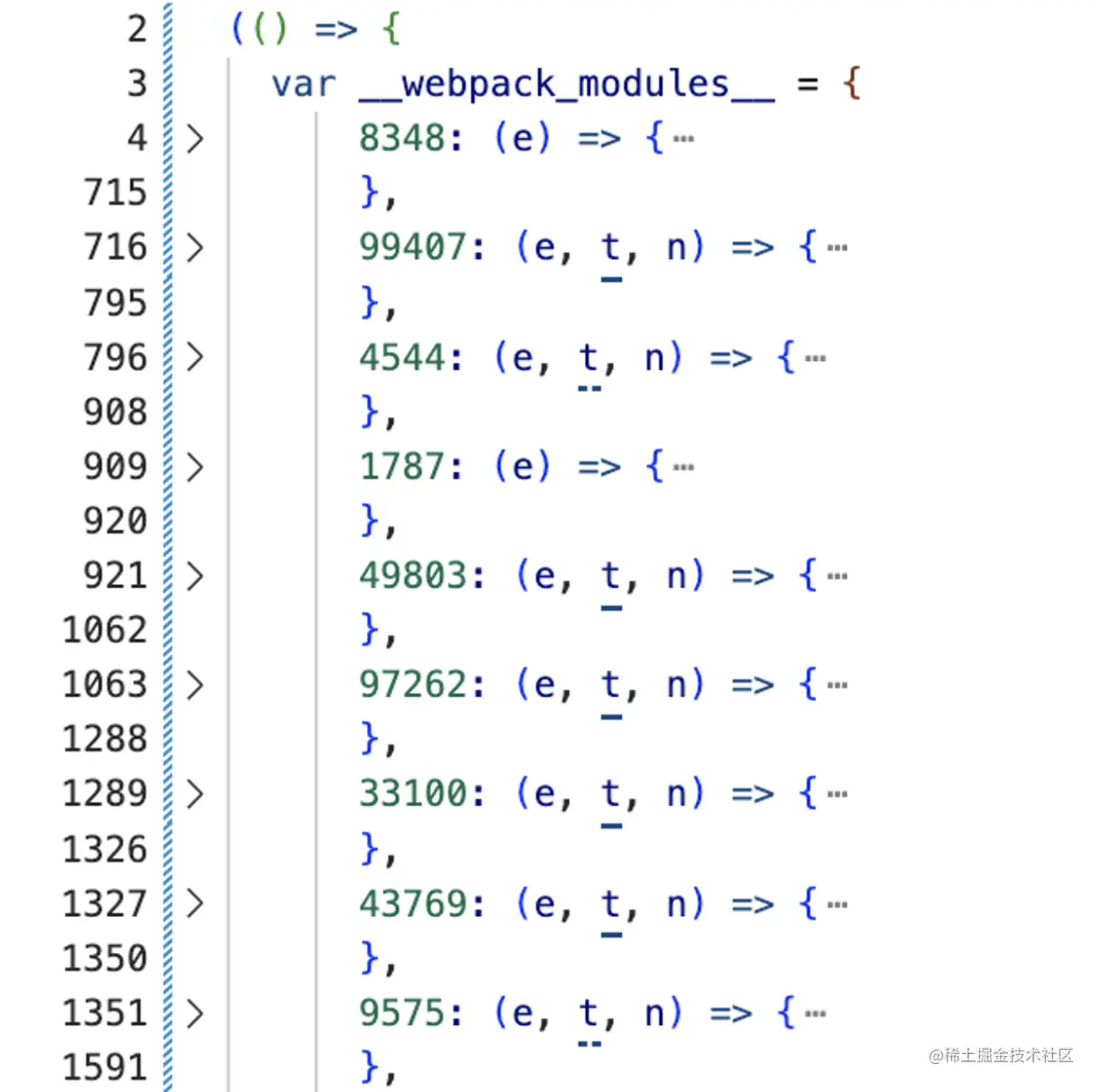Click the folded ellipsis after 97262 arrow function
Image resolution: width=1101 pixels, height=1092 pixels.
[x=837, y=686]
